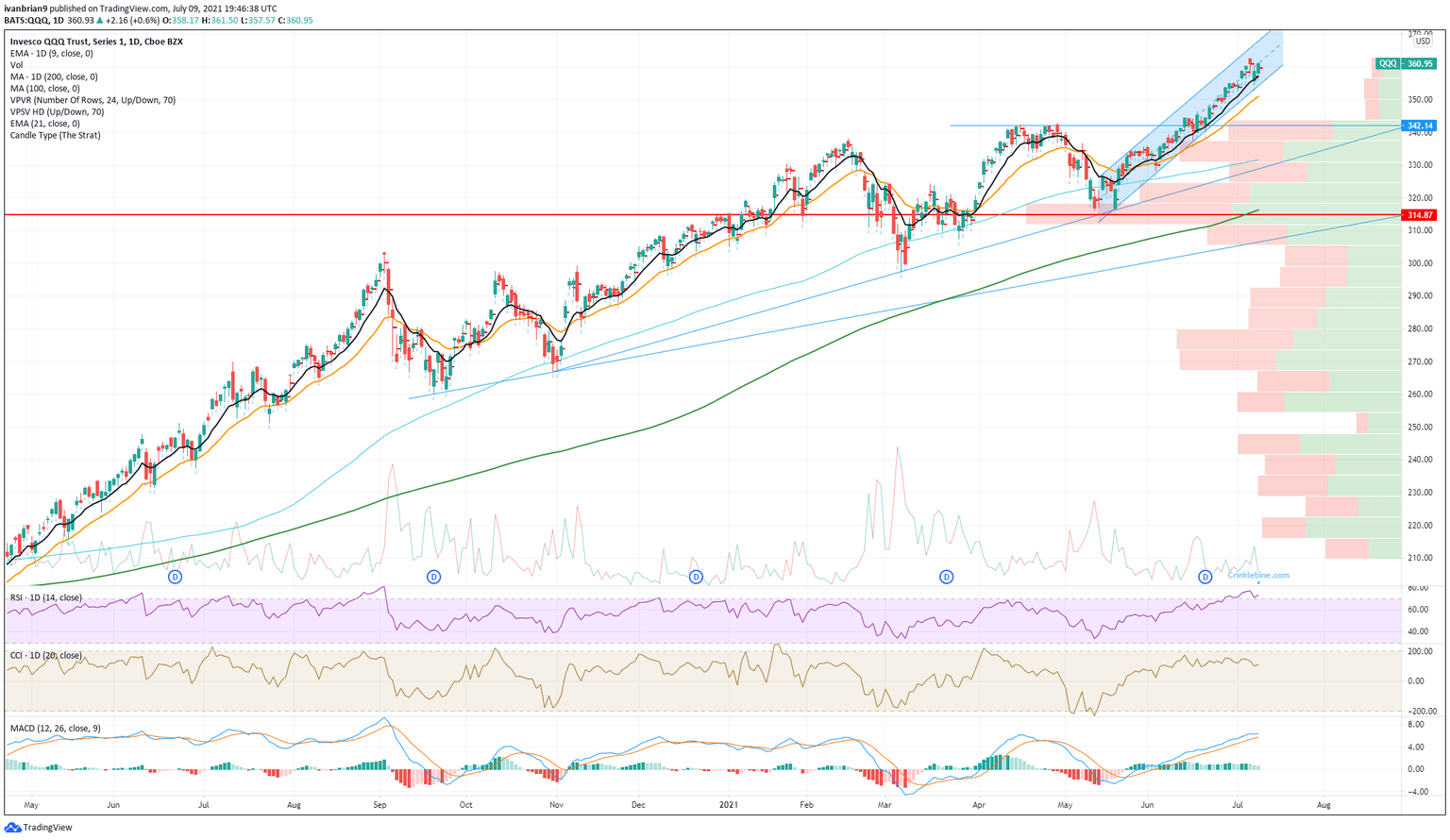Viewport: 1450px width, 840px height.
Task: Open the dividend marker near December 2020
Action: point(696,577)
